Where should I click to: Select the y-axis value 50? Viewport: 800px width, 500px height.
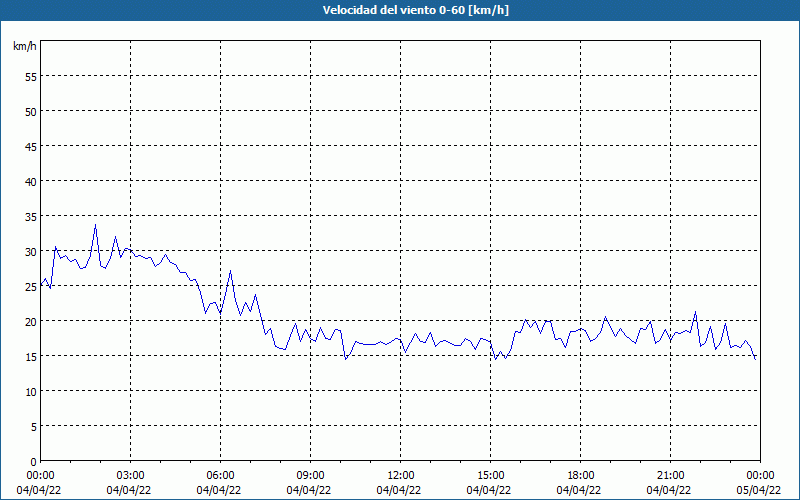pos(31,112)
